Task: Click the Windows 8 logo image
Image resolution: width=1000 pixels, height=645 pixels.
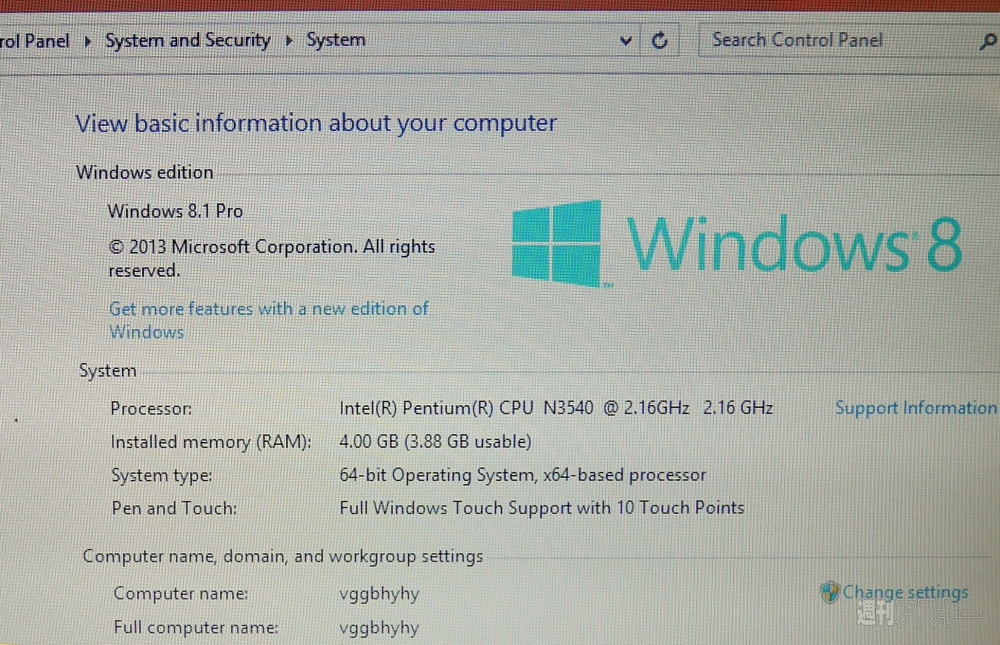Action: click(x=737, y=244)
